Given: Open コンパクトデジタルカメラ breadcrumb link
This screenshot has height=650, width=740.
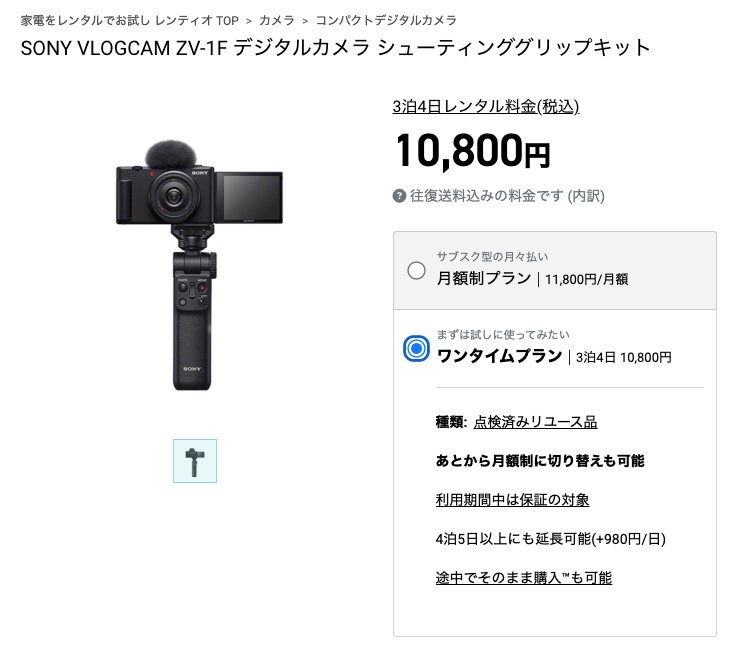Looking at the screenshot, I should click(386, 20).
